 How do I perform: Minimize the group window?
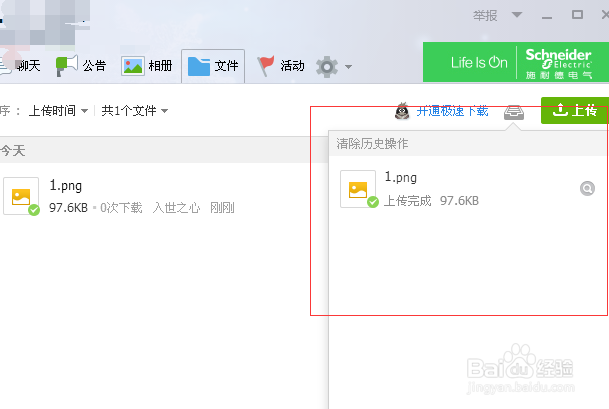pos(547,17)
